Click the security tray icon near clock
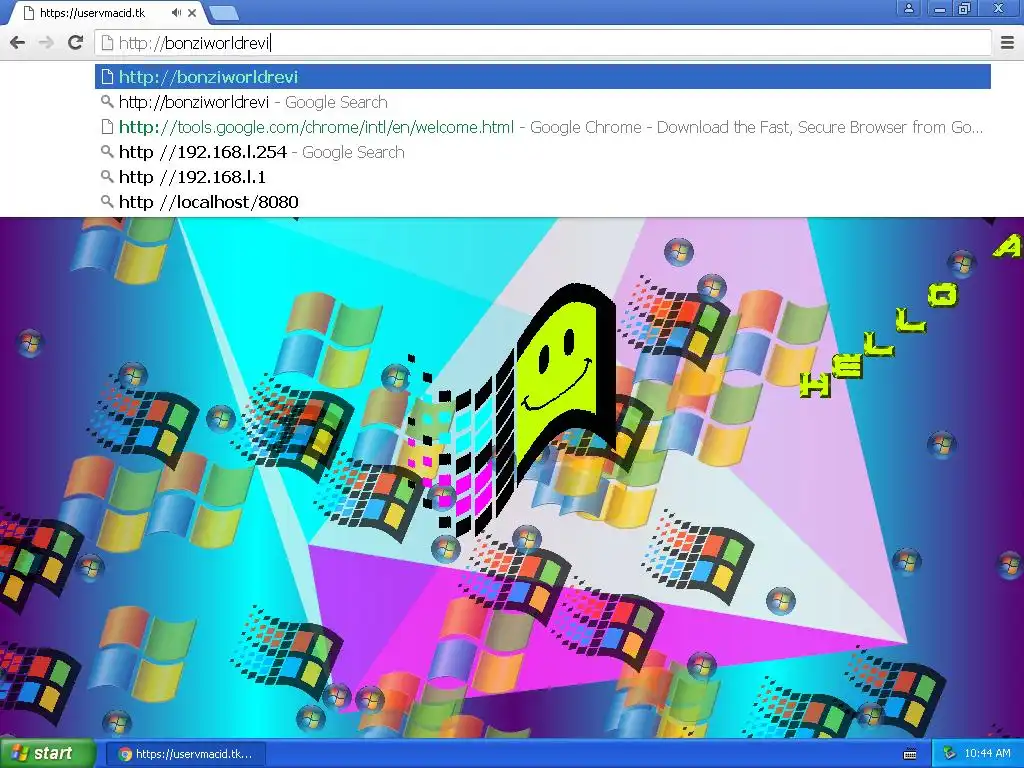 point(949,754)
